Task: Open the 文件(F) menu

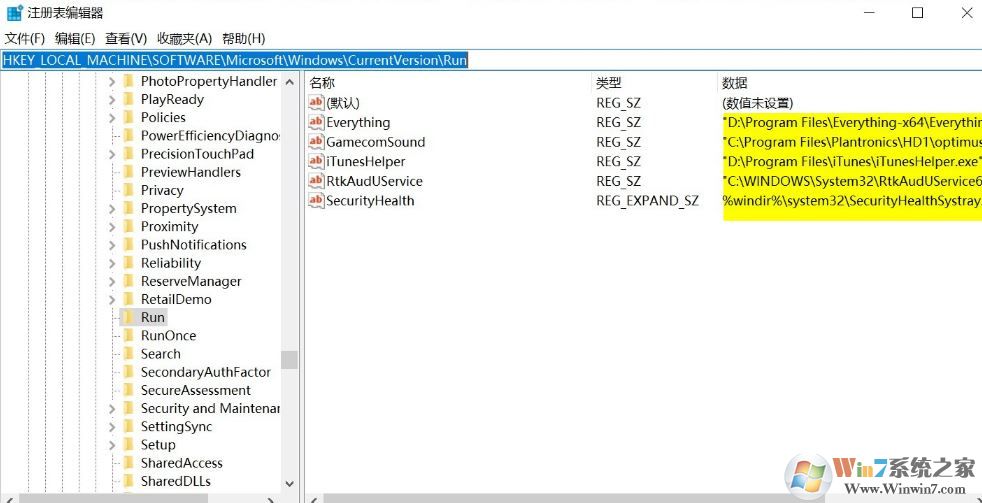Action: point(24,38)
